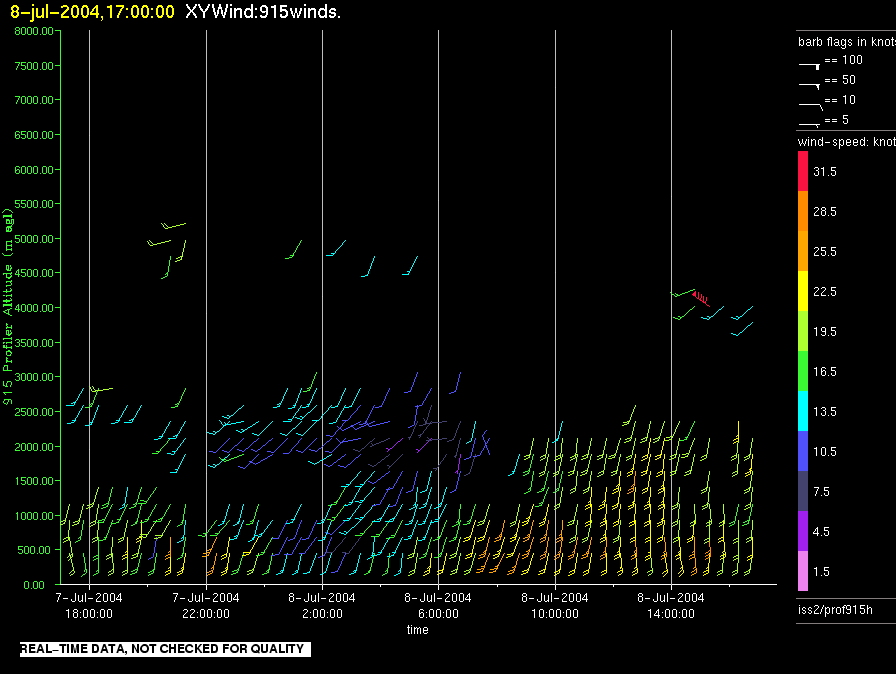Click the 10-knot barb flag legend symbol
Image resolution: width=896 pixels, height=674 pixels.
pyautogui.click(x=810, y=106)
